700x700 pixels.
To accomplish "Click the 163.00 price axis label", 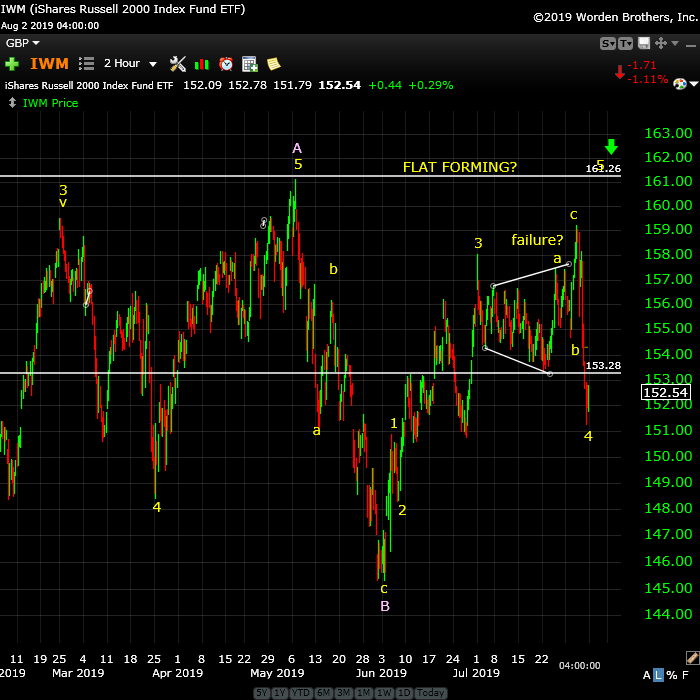I will (668, 133).
